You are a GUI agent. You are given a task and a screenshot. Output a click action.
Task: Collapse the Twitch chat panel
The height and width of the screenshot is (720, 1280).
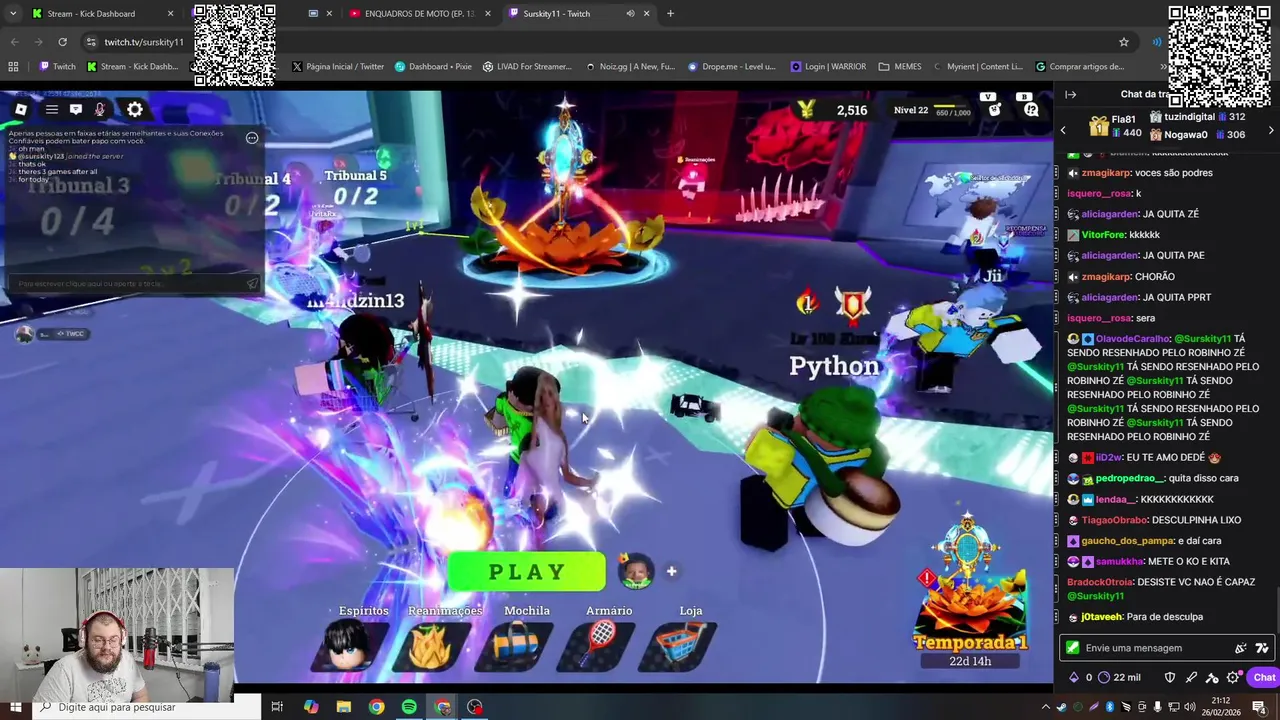[x=1070, y=94]
